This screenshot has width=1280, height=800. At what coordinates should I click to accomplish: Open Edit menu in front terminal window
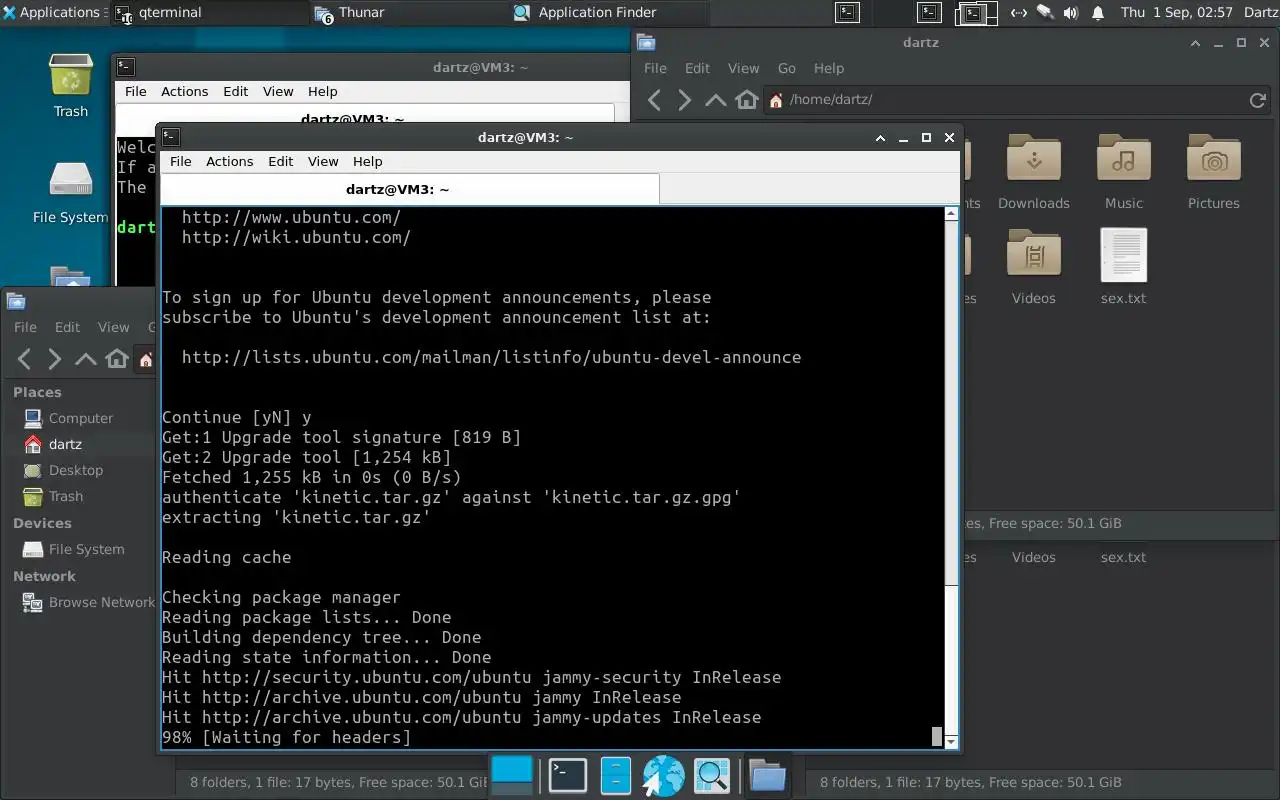280,161
